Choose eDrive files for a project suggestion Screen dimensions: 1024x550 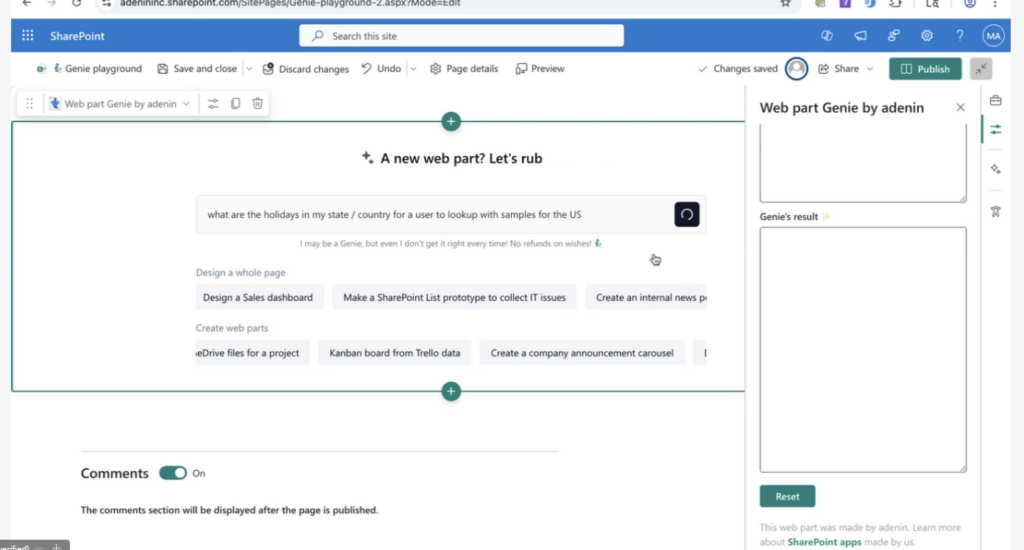click(x=253, y=353)
